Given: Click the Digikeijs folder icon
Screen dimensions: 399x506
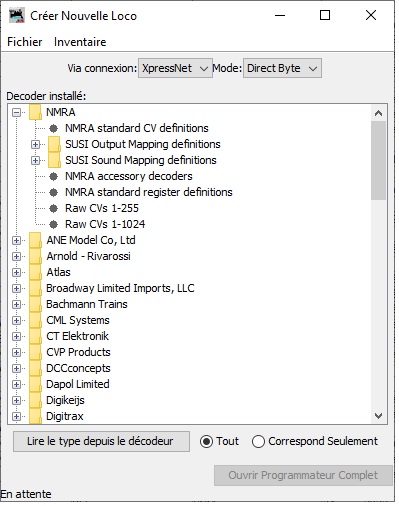Looking at the screenshot, I should [x=35, y=400].
